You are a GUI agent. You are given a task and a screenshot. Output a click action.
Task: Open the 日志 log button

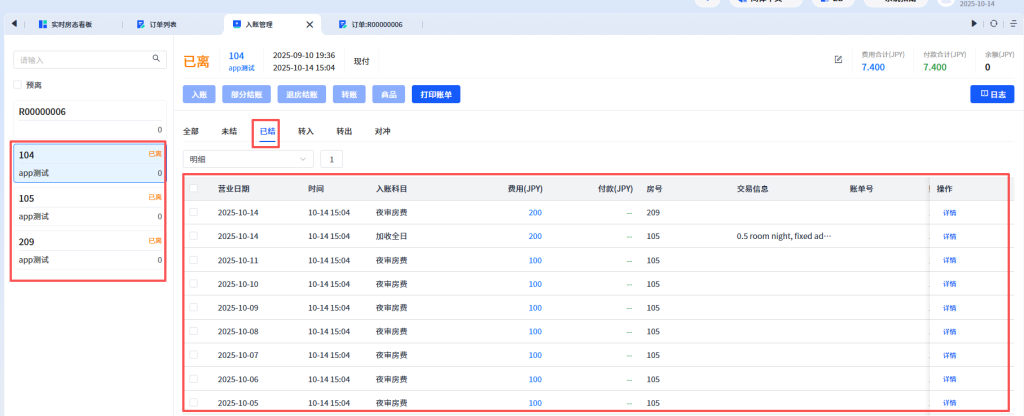[992, 94]
